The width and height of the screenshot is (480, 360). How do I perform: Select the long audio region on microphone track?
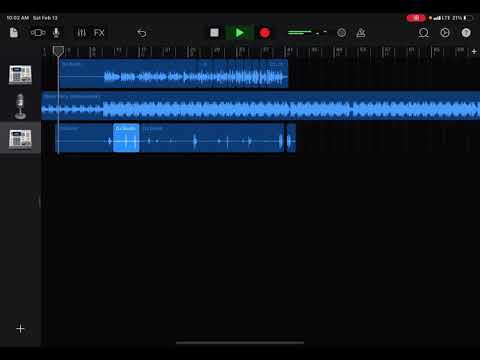(261, 106)
